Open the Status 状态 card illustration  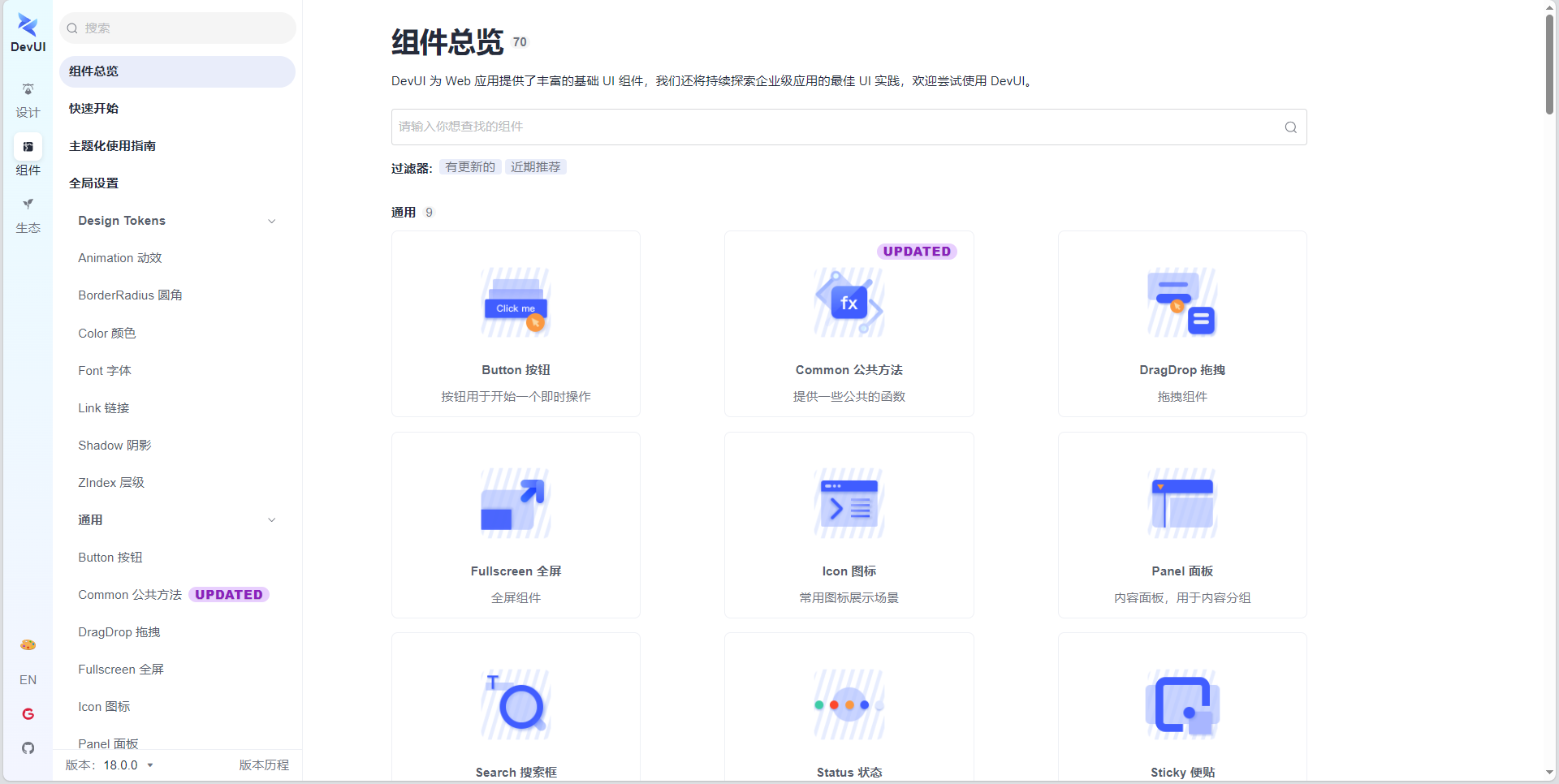(849, 704)
